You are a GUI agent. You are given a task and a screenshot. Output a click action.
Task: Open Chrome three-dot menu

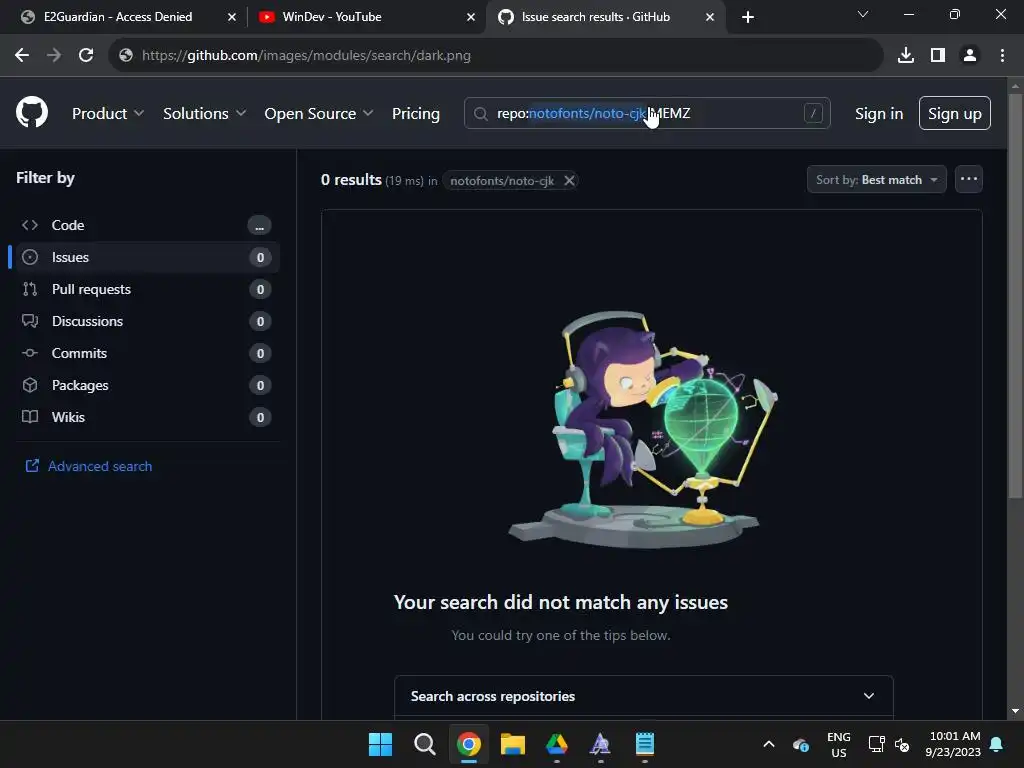(1002, 56)
